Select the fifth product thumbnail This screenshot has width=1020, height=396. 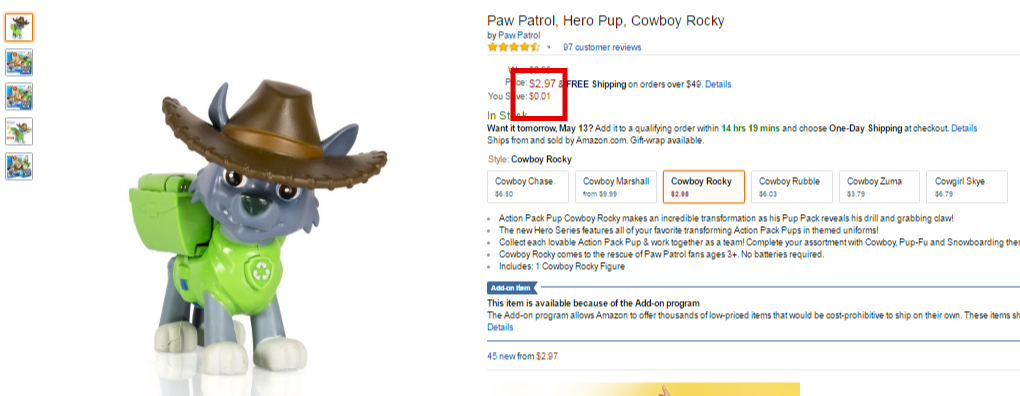coord(19,166)
